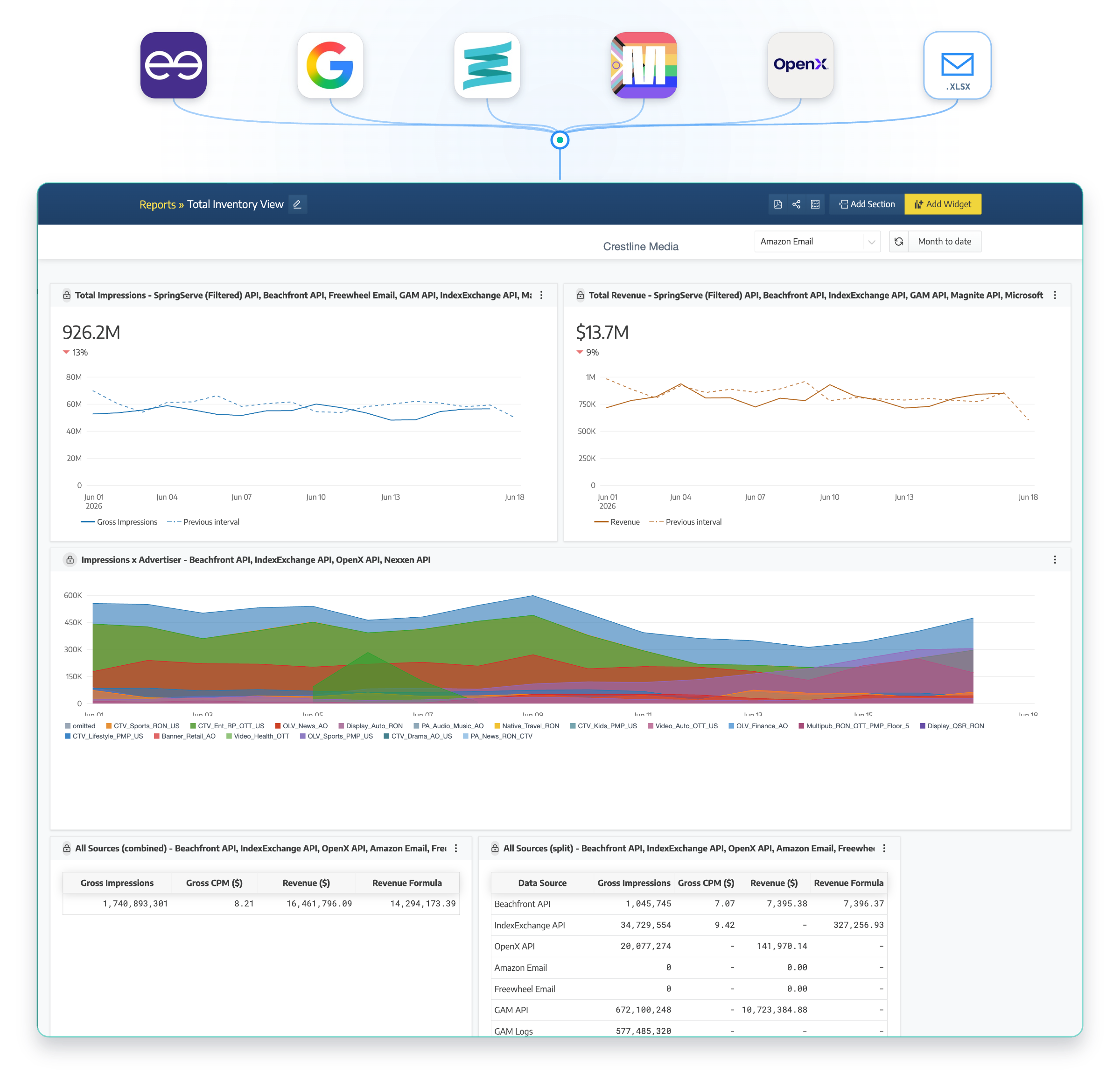Click the schedule calendar icon
Screen dimensions: 1120x1073
tap(815, 204)
